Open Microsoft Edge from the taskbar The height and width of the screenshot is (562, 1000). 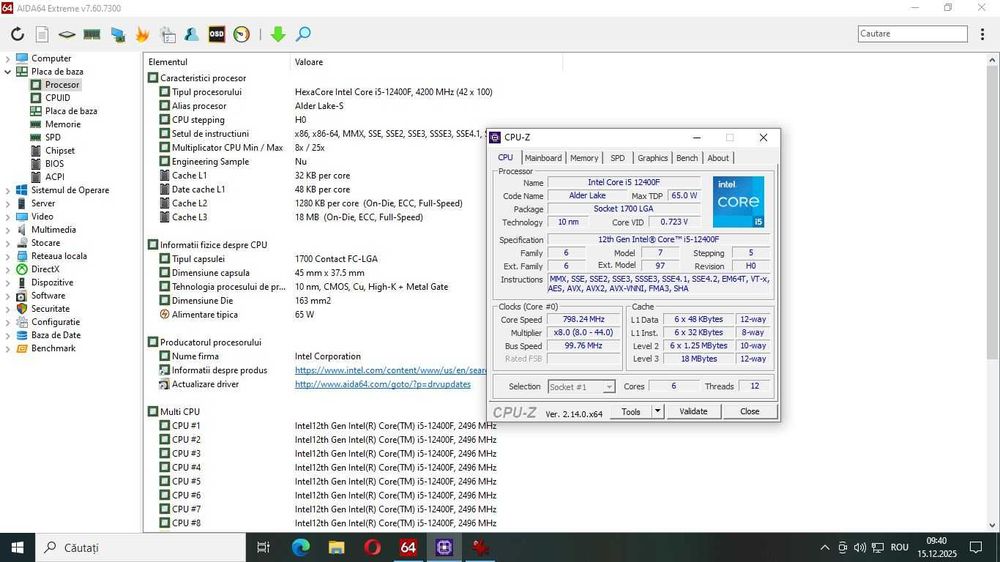pos(300,547)
